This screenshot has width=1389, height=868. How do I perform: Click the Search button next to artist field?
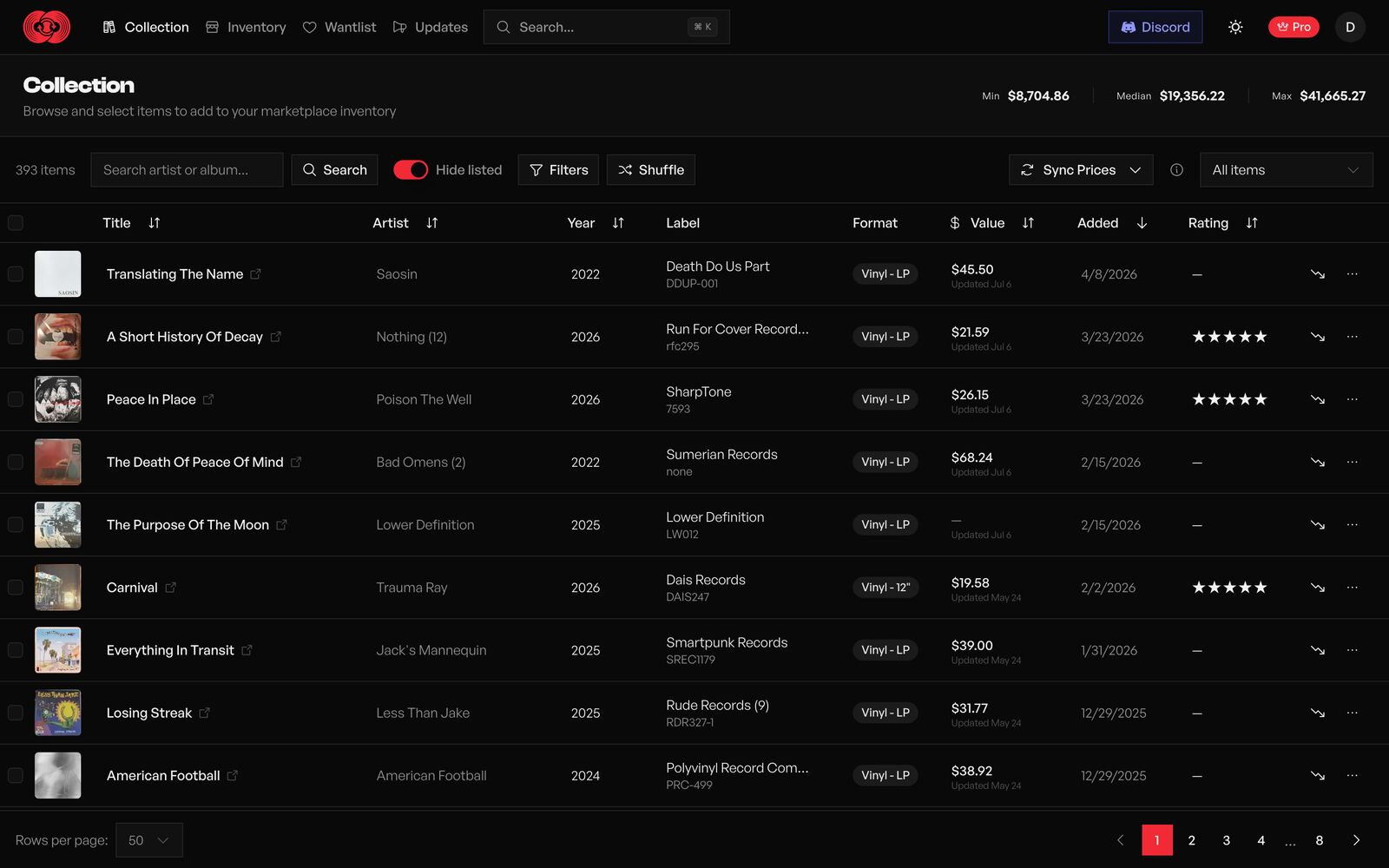334,170
